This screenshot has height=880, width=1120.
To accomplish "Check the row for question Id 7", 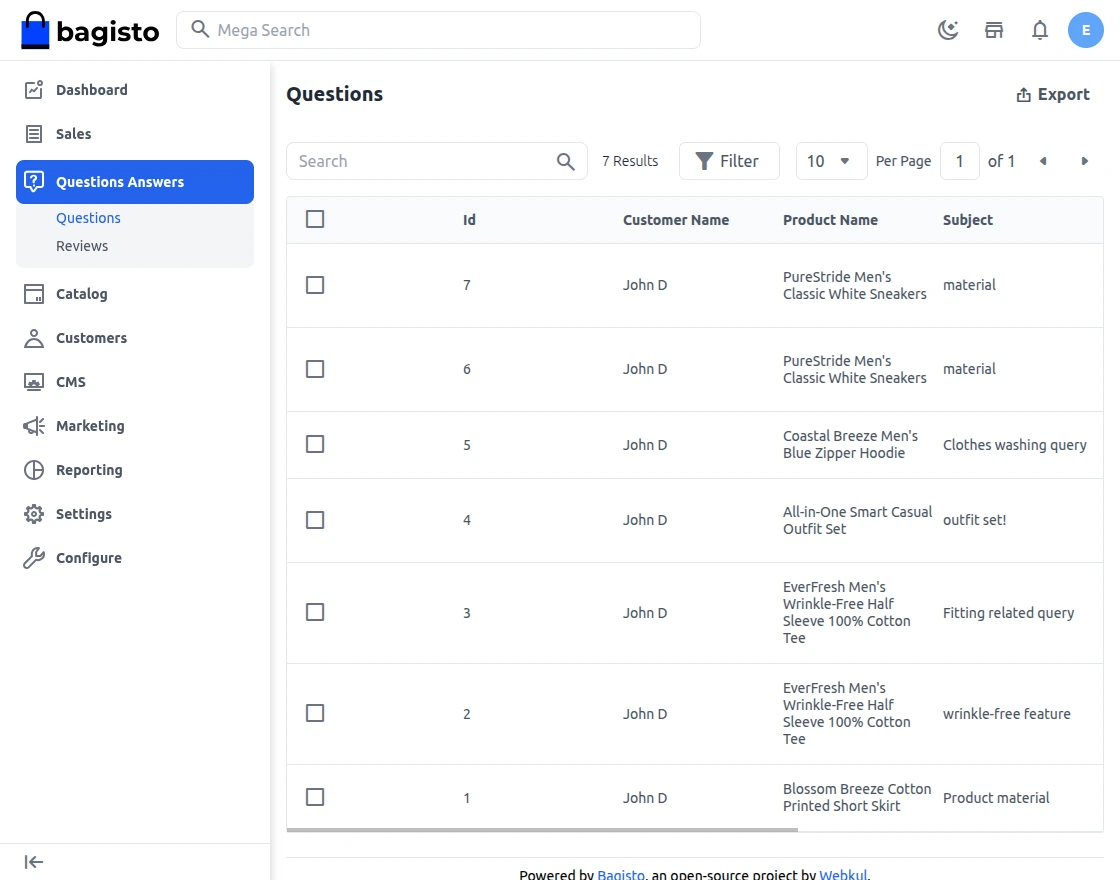I will pos(315,285).
